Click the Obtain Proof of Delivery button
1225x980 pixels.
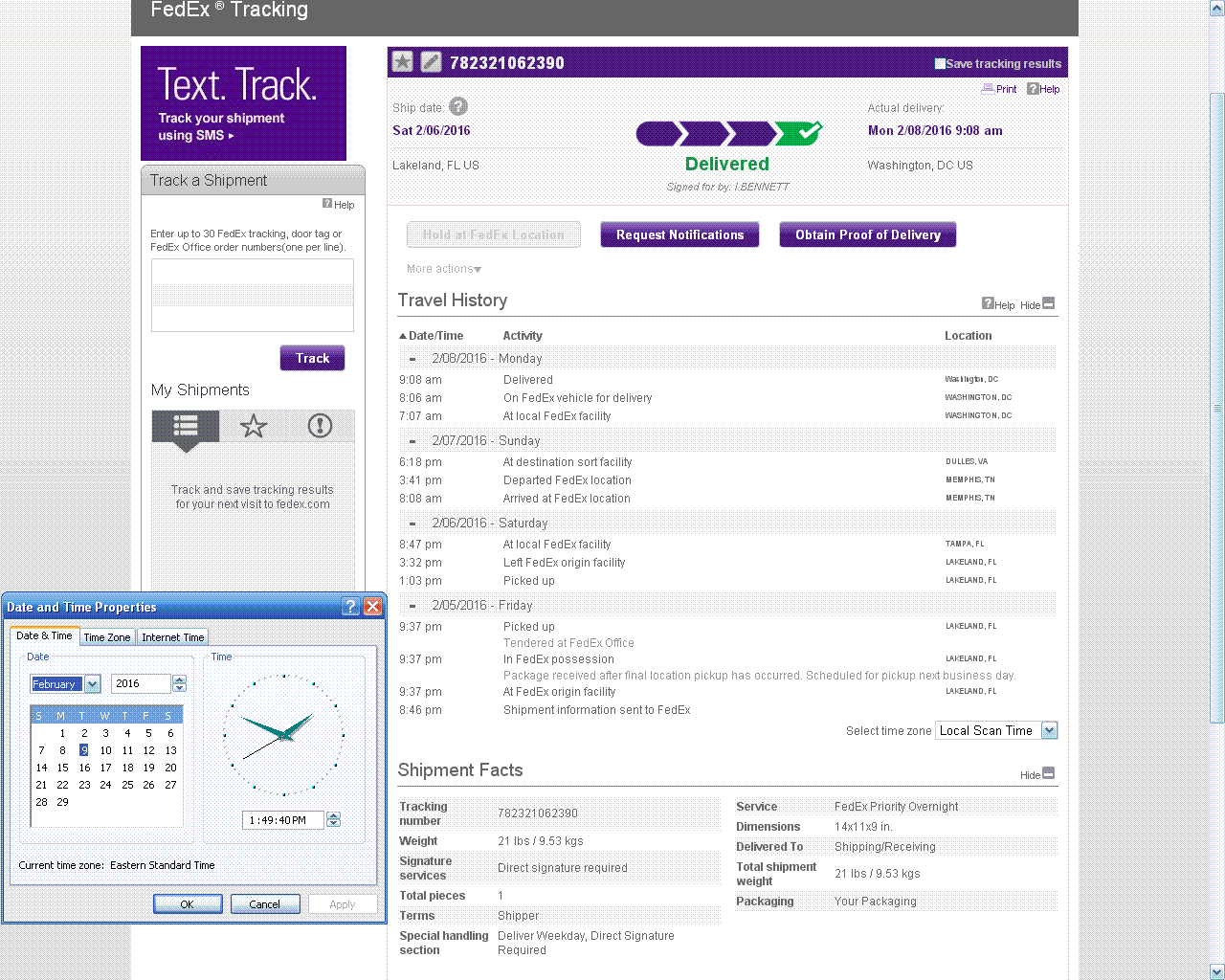(x=867, y=234)
